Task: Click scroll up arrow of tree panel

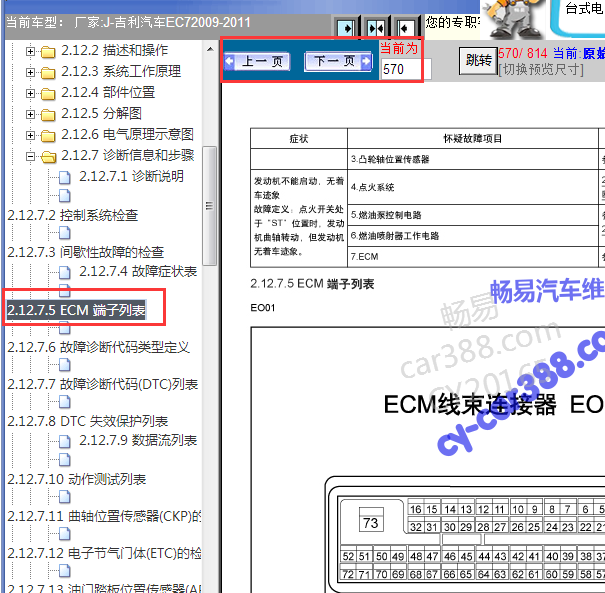Action: pos(210,49)
